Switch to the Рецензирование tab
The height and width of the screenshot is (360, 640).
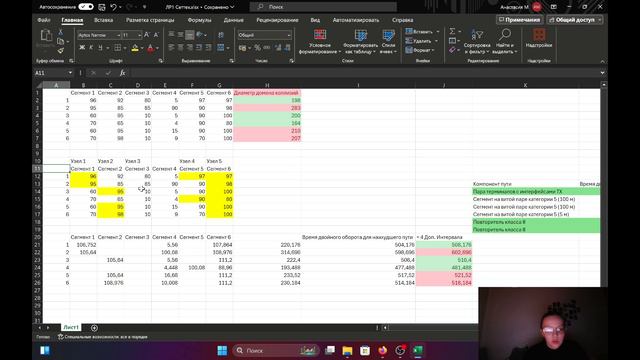pos(277,20)
